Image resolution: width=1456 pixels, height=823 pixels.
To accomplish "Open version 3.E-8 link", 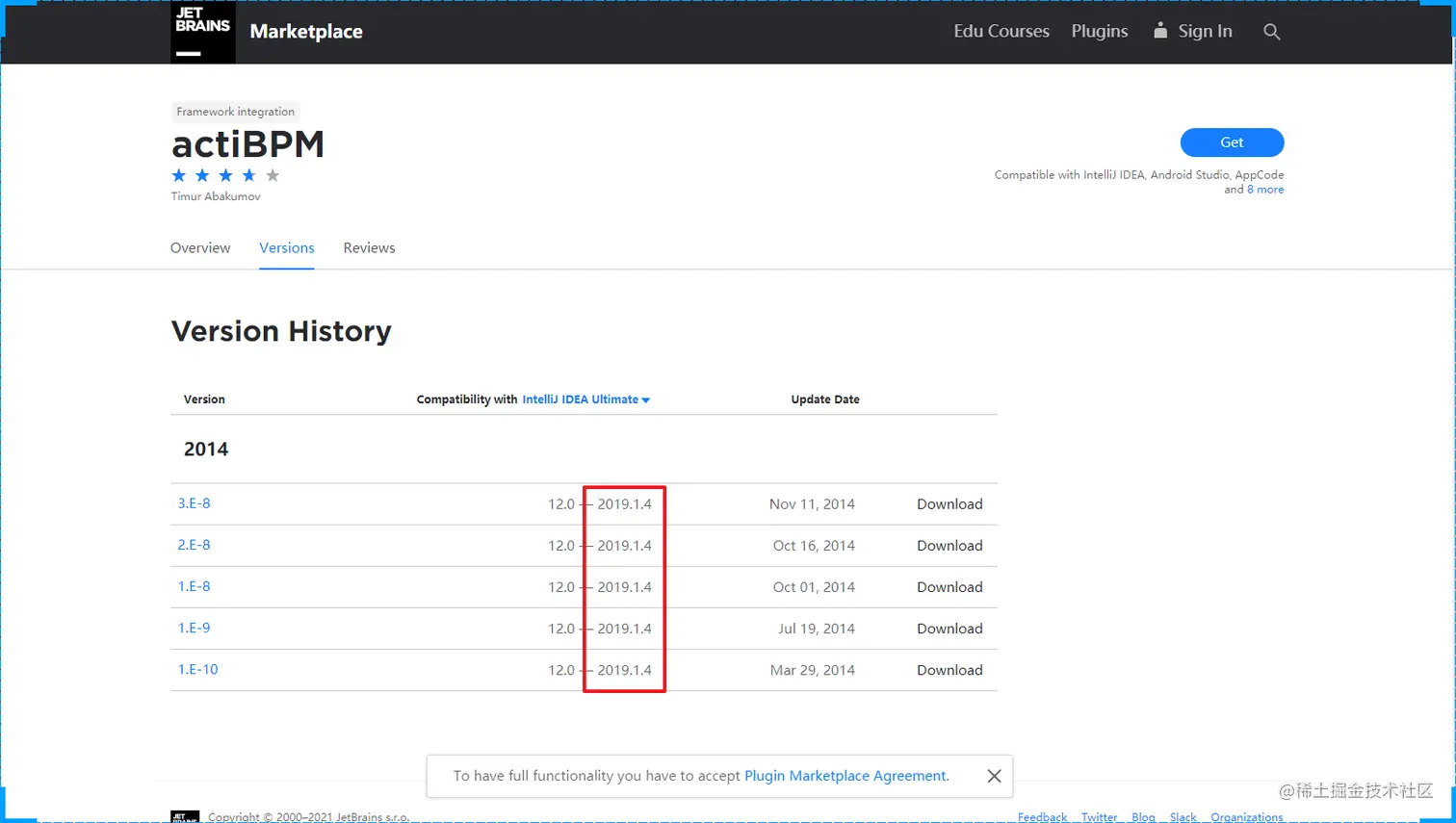I will pos(194,503).
